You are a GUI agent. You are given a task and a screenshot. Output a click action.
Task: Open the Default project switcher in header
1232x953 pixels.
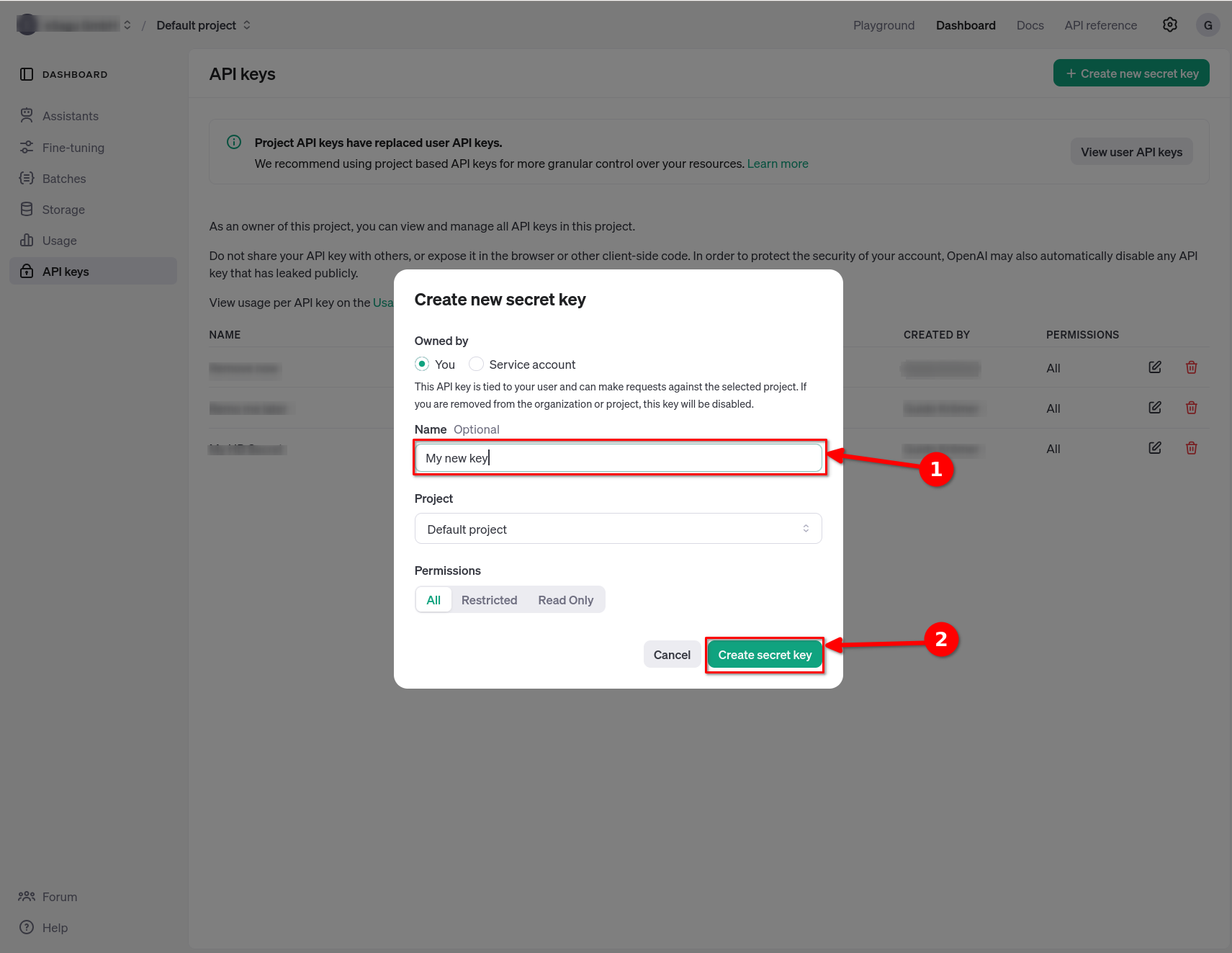click(203, 25)
